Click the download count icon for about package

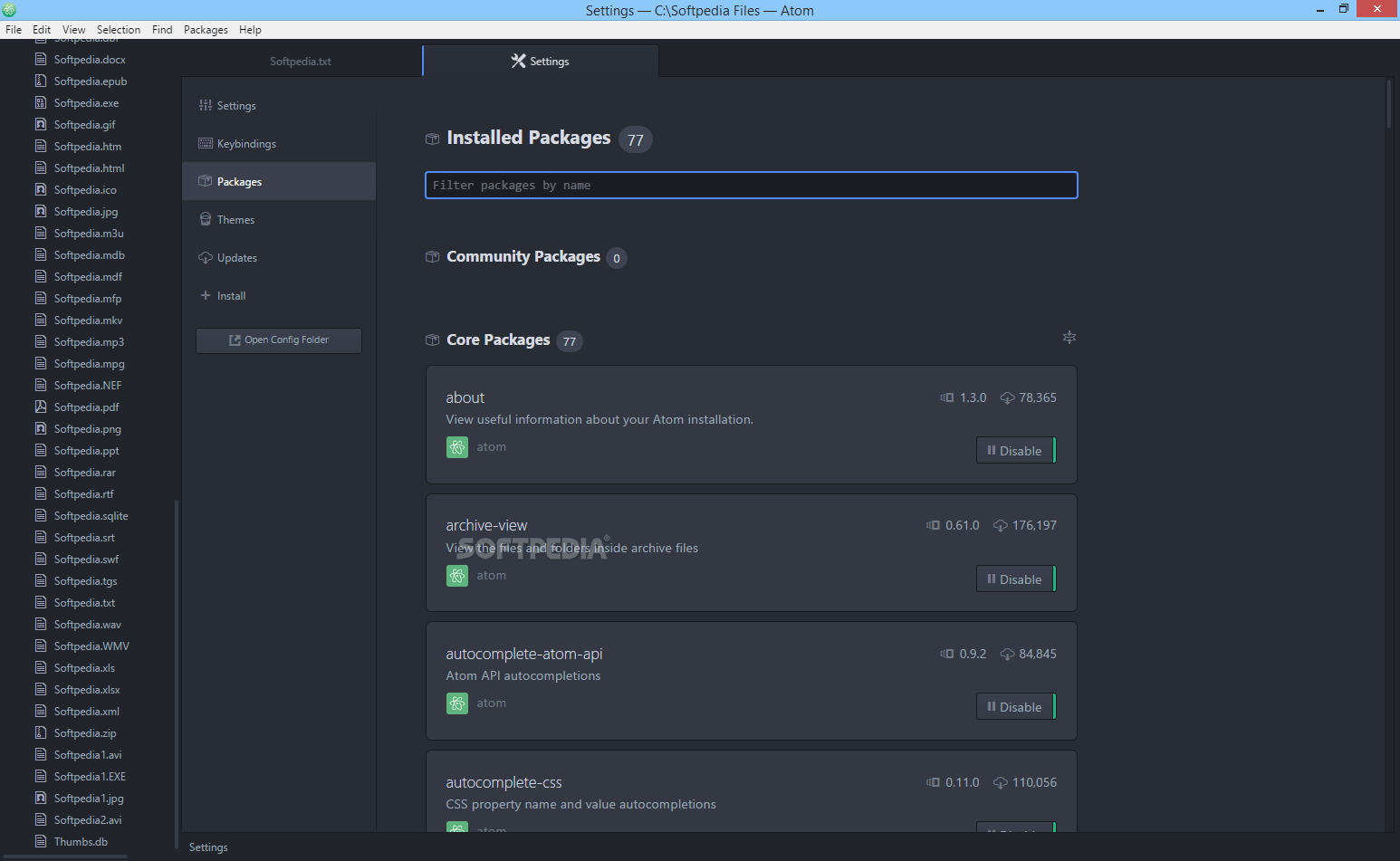(x=1007, y=398)
